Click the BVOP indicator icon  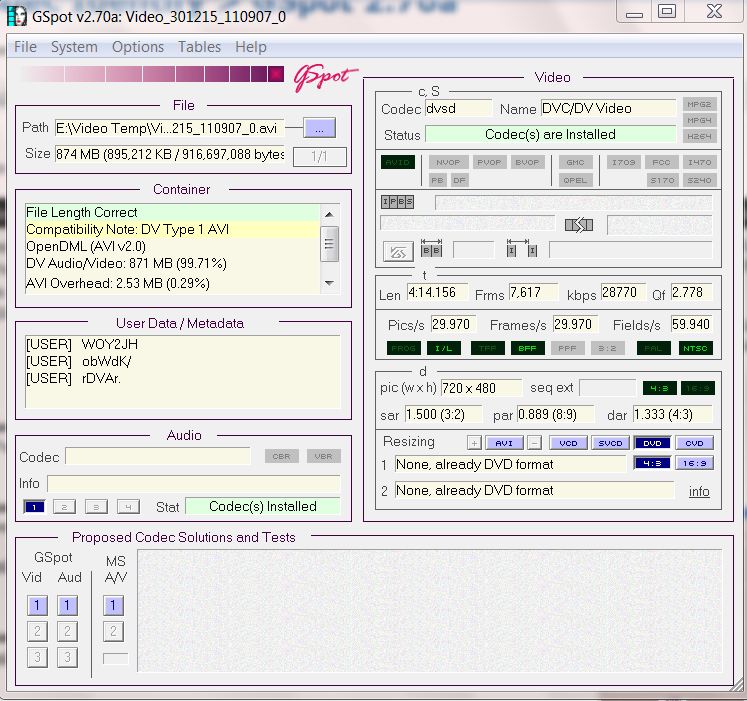(527, 162)
